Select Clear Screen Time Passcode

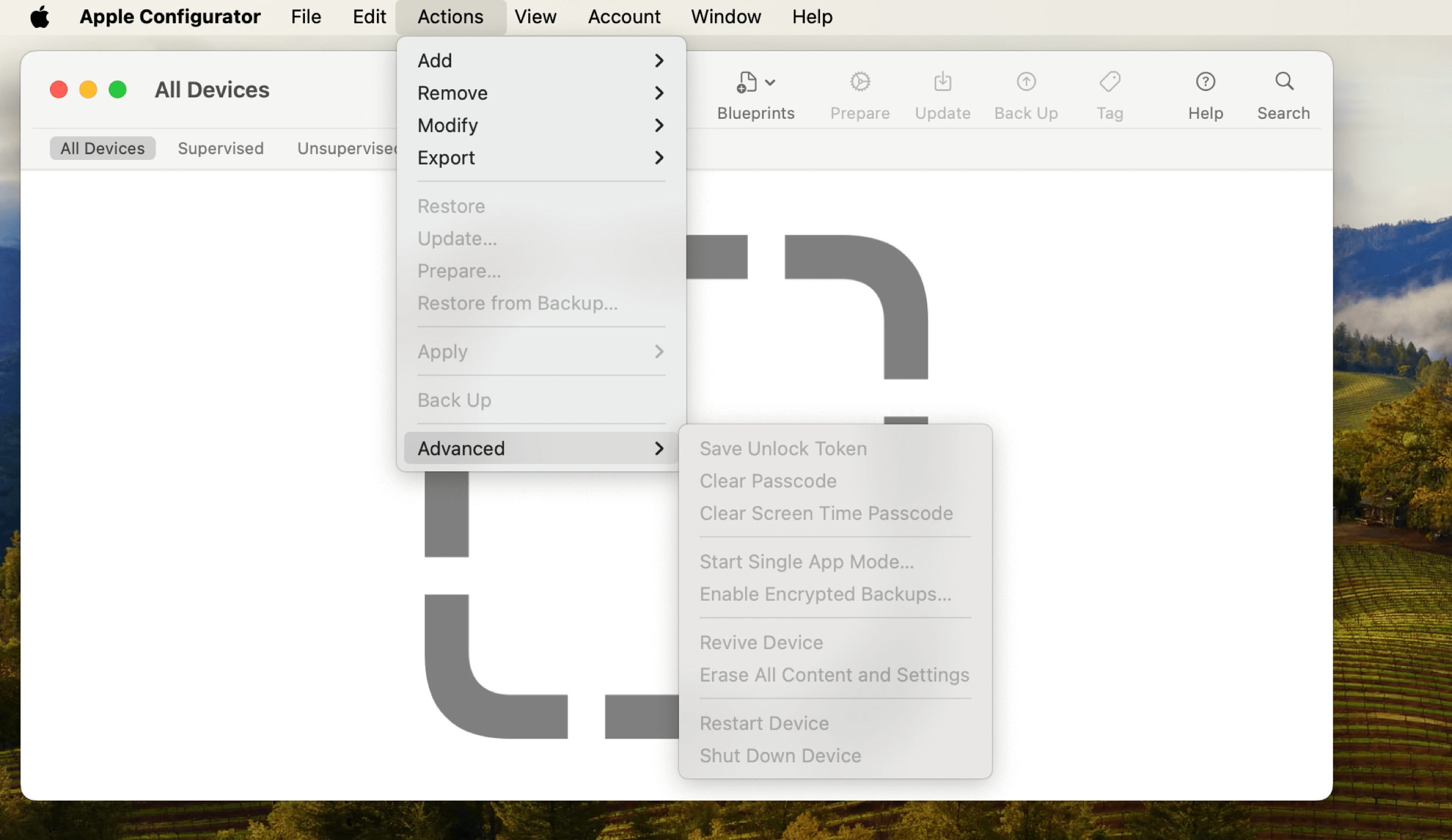coord(835,514)
